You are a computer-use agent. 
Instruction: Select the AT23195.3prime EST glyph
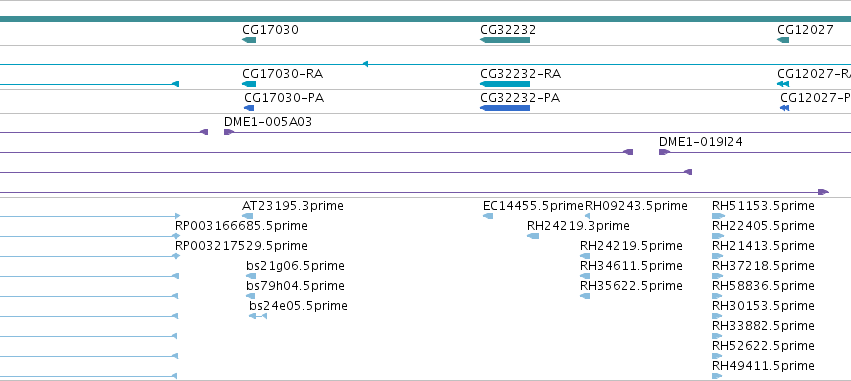coord(247,216)
